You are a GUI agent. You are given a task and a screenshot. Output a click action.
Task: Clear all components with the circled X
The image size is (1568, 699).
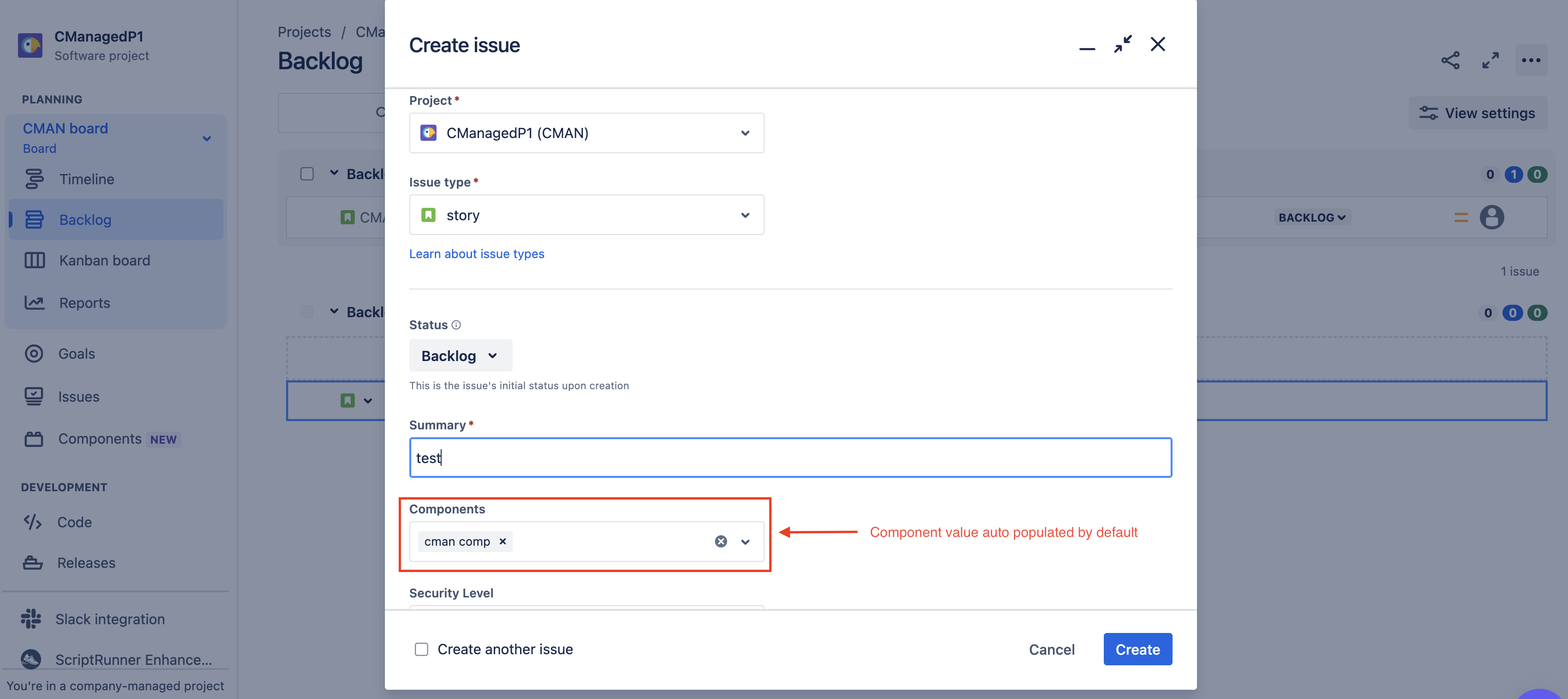(721, 541)
